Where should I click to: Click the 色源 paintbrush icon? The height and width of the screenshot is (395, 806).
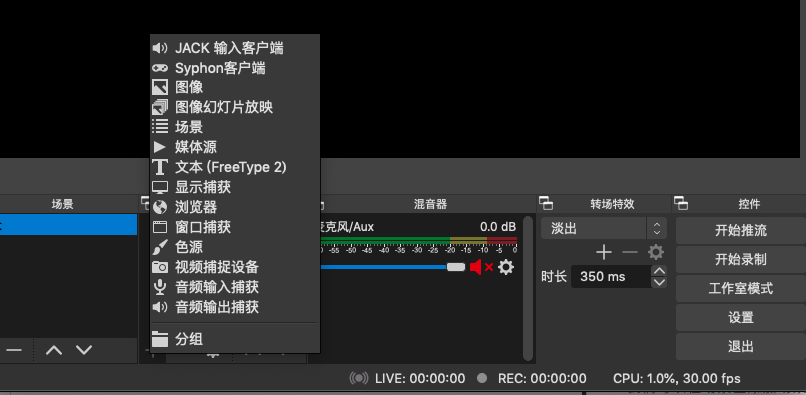click(160, 247)
